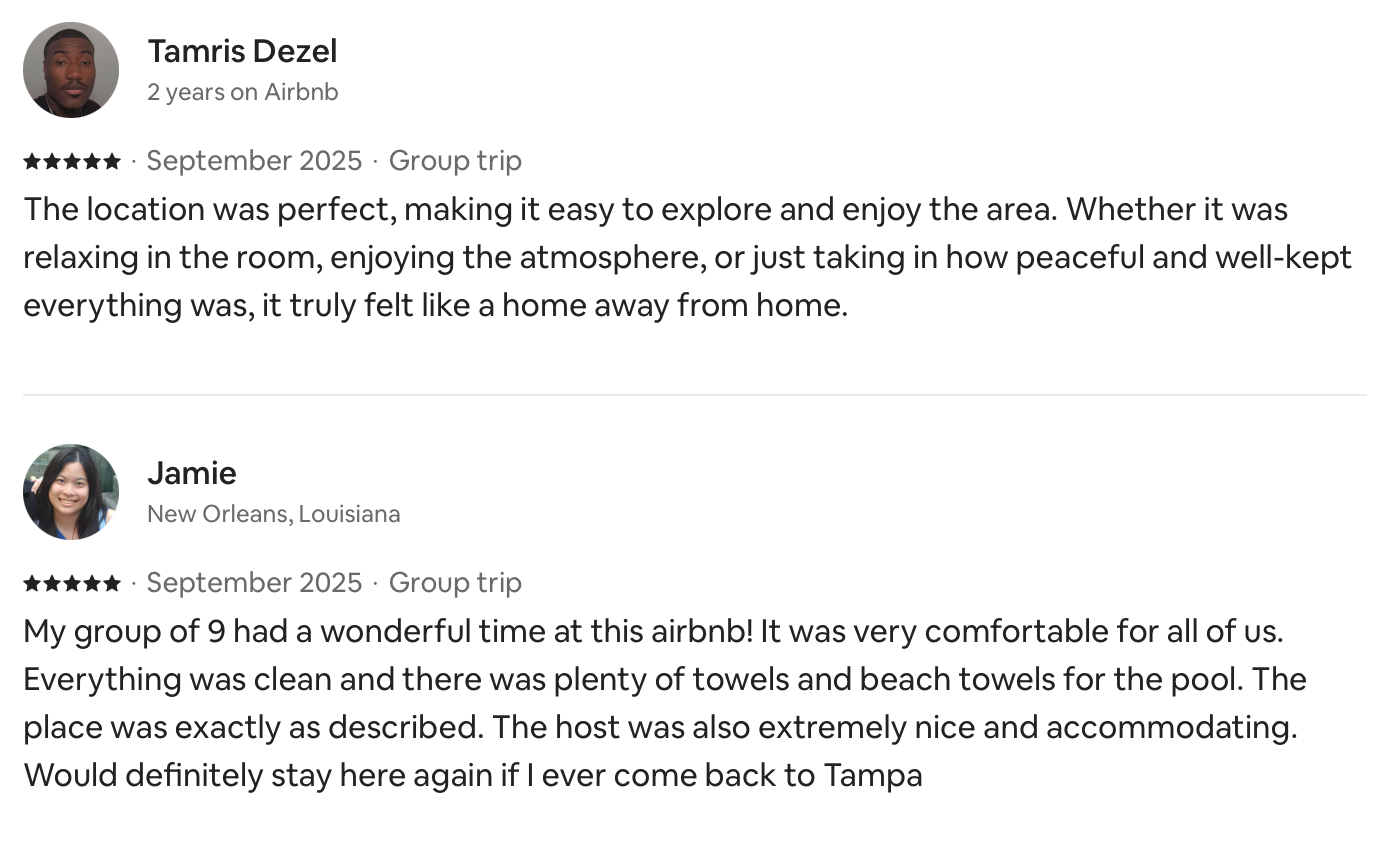Image resolution: width=1400 pixels, height=860 pixels.
Task: Click the word Tampa in Jamie's review
Action: 873,775
